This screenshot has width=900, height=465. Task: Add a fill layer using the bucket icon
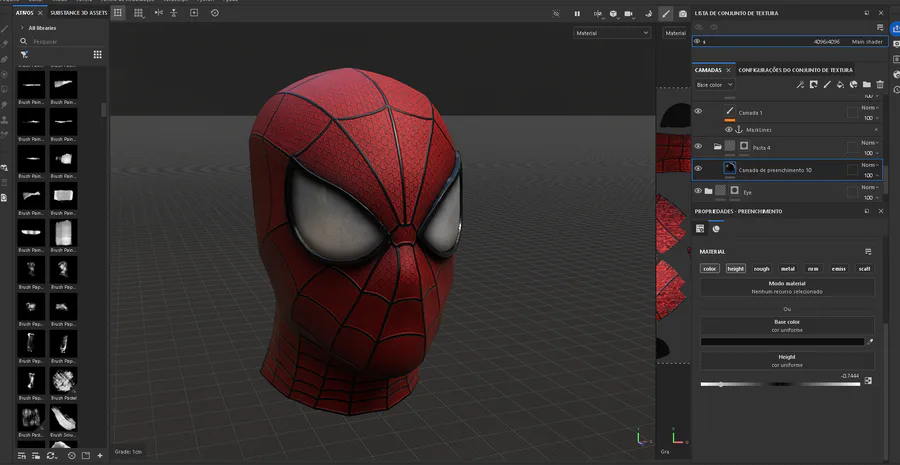coord(840,85)
